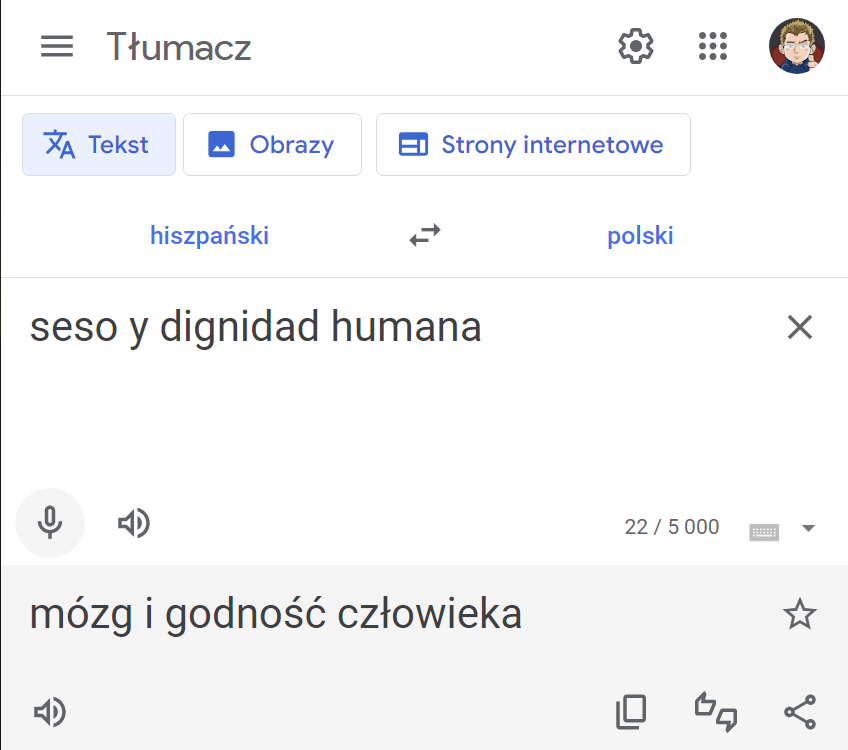Copy the translation to clipboard
Screen dimensions: 848x750
(631, 711)
